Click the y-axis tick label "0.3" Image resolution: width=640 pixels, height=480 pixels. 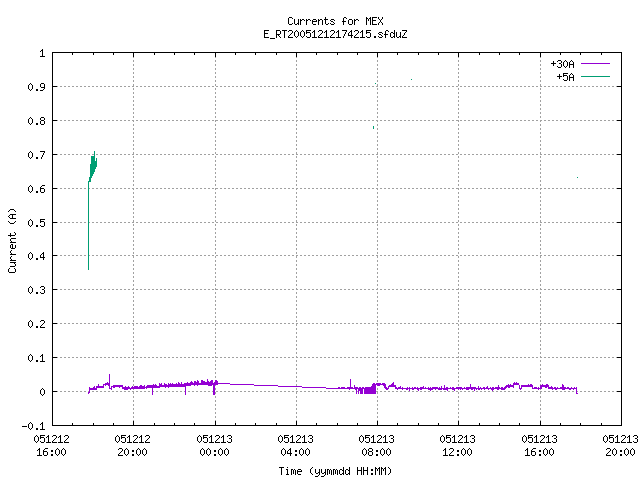[x=36, y=290]
